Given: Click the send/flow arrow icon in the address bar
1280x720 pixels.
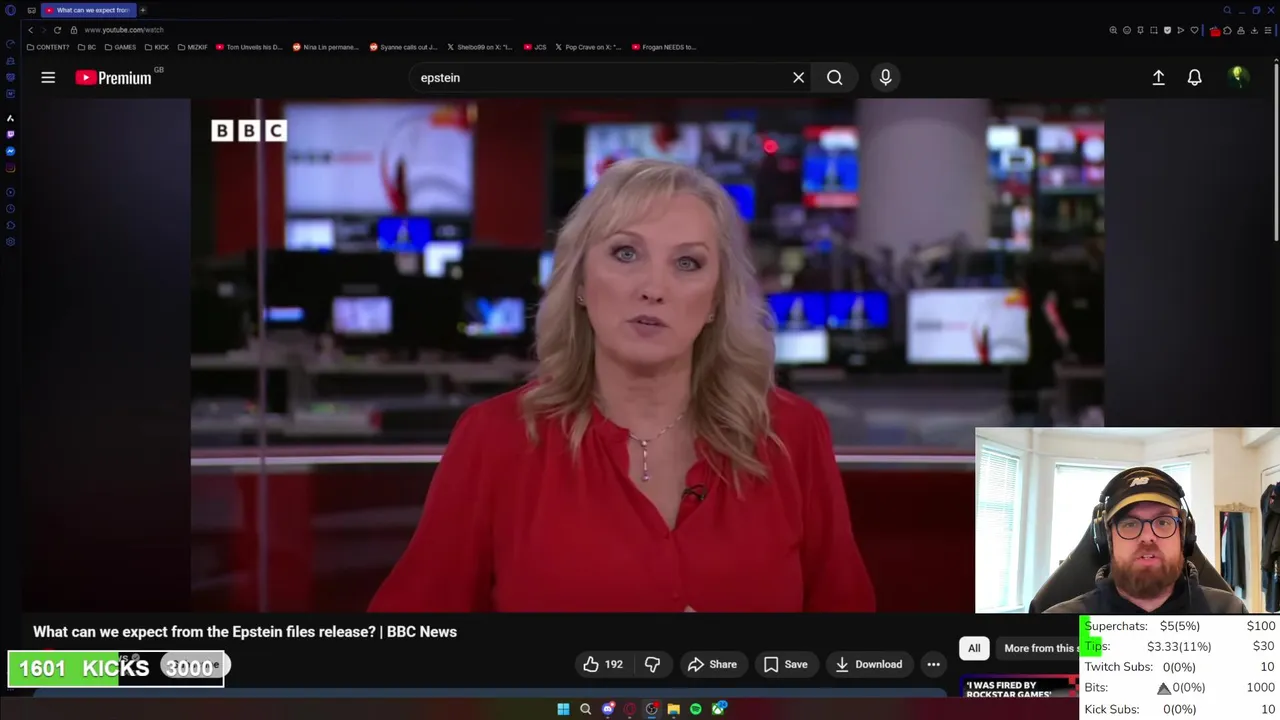Looking at the screenshot, I should tap(1181, 30).
